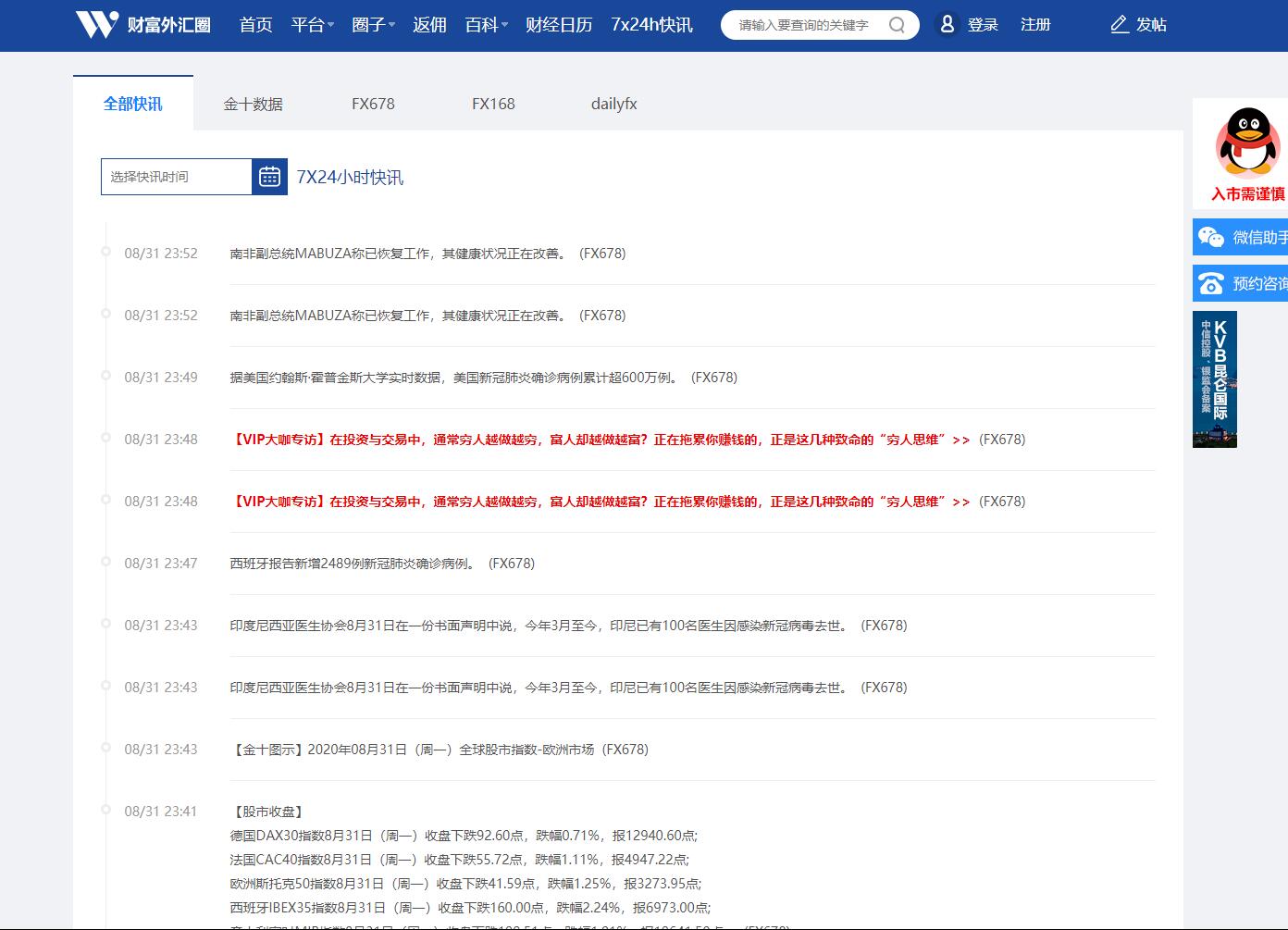Switch to the FX678 tab
This screenshot has width=1288, height=930.
point(373,105)
